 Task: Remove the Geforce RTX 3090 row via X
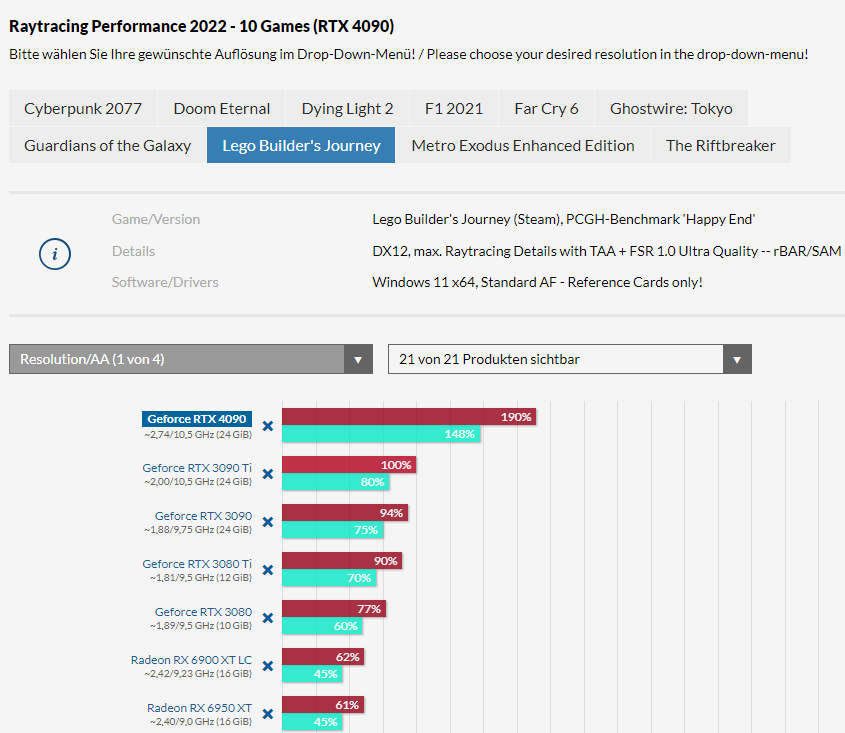(268, 522)
